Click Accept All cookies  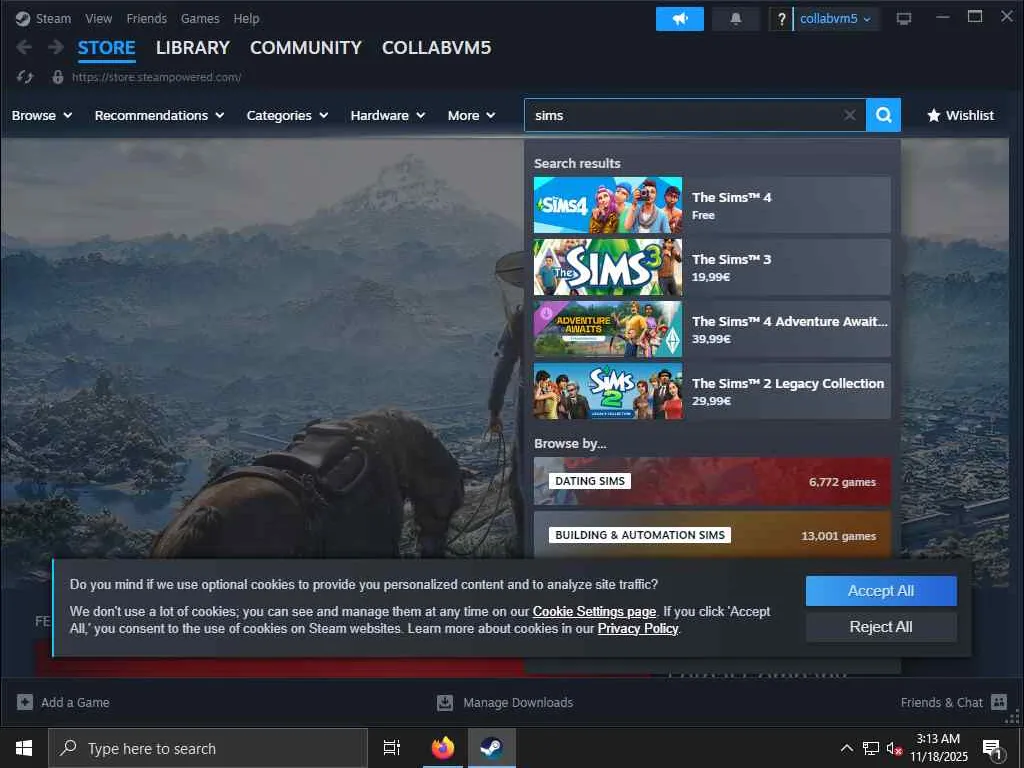(881, 591)
